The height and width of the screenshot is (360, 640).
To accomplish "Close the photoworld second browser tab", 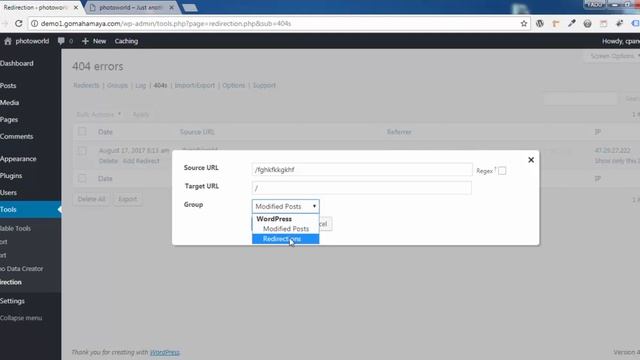I will point(171,7).
